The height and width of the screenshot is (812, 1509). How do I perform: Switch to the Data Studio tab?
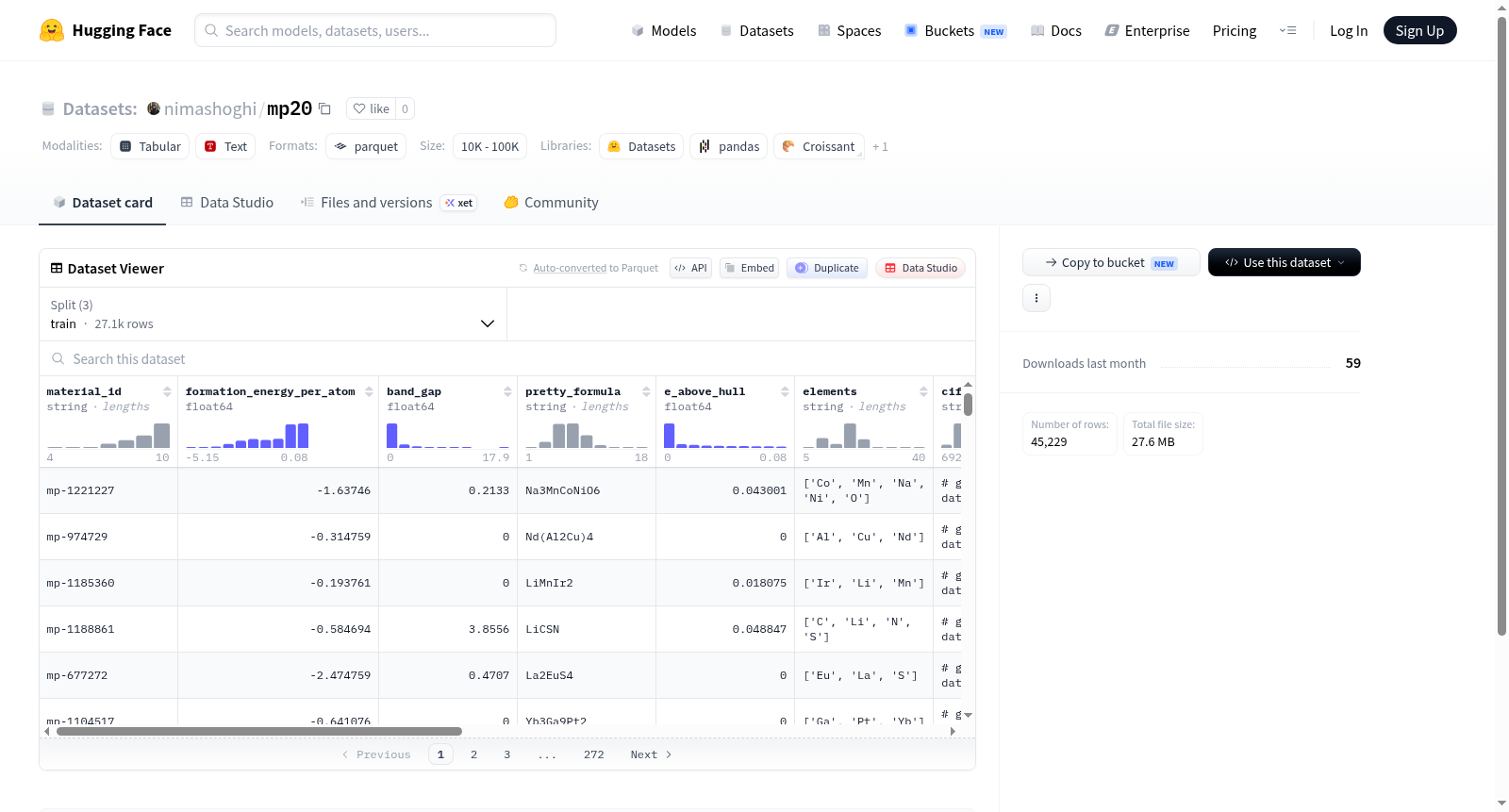coord(227,203)
